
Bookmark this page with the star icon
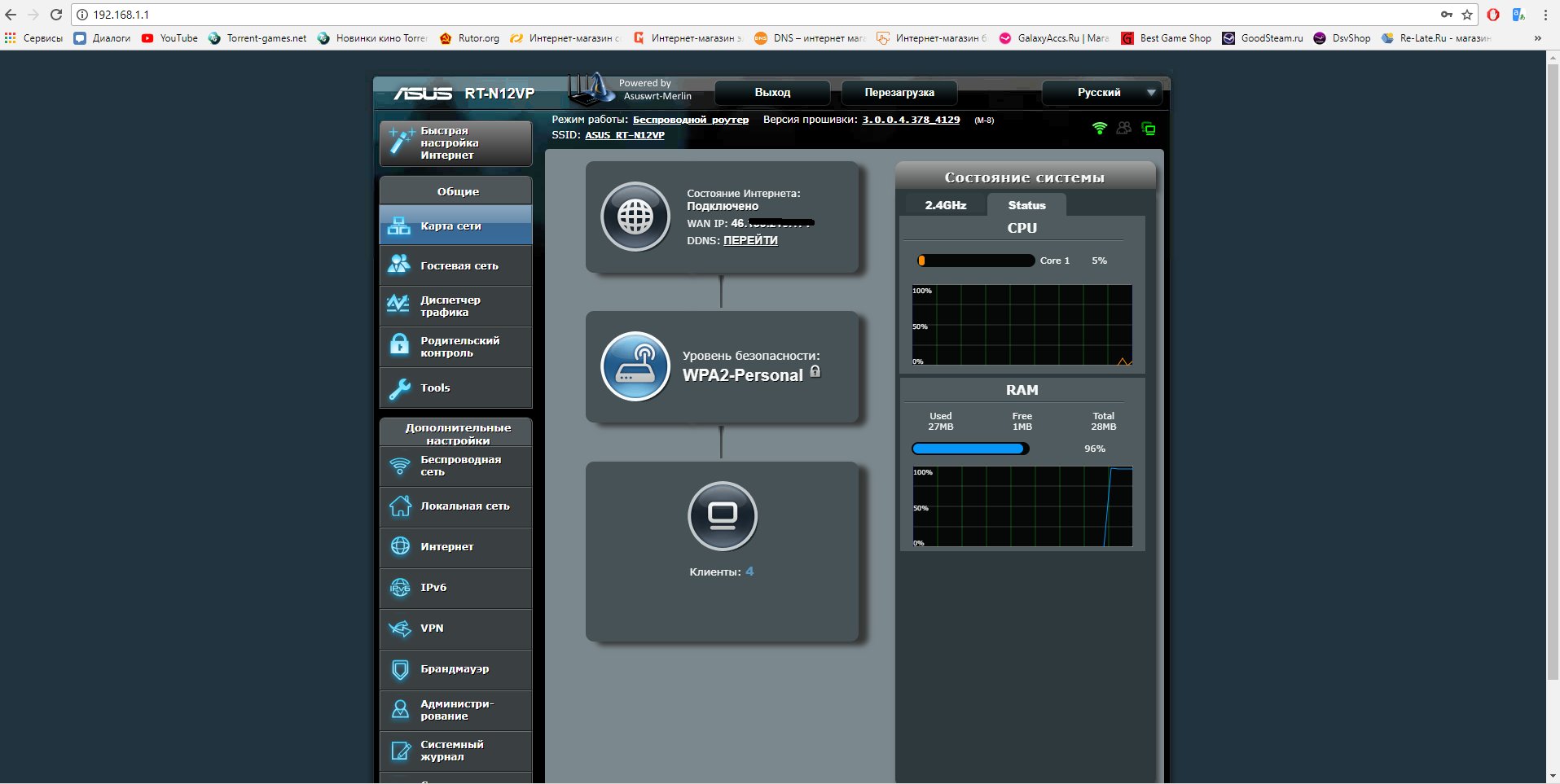point(1467,15)
